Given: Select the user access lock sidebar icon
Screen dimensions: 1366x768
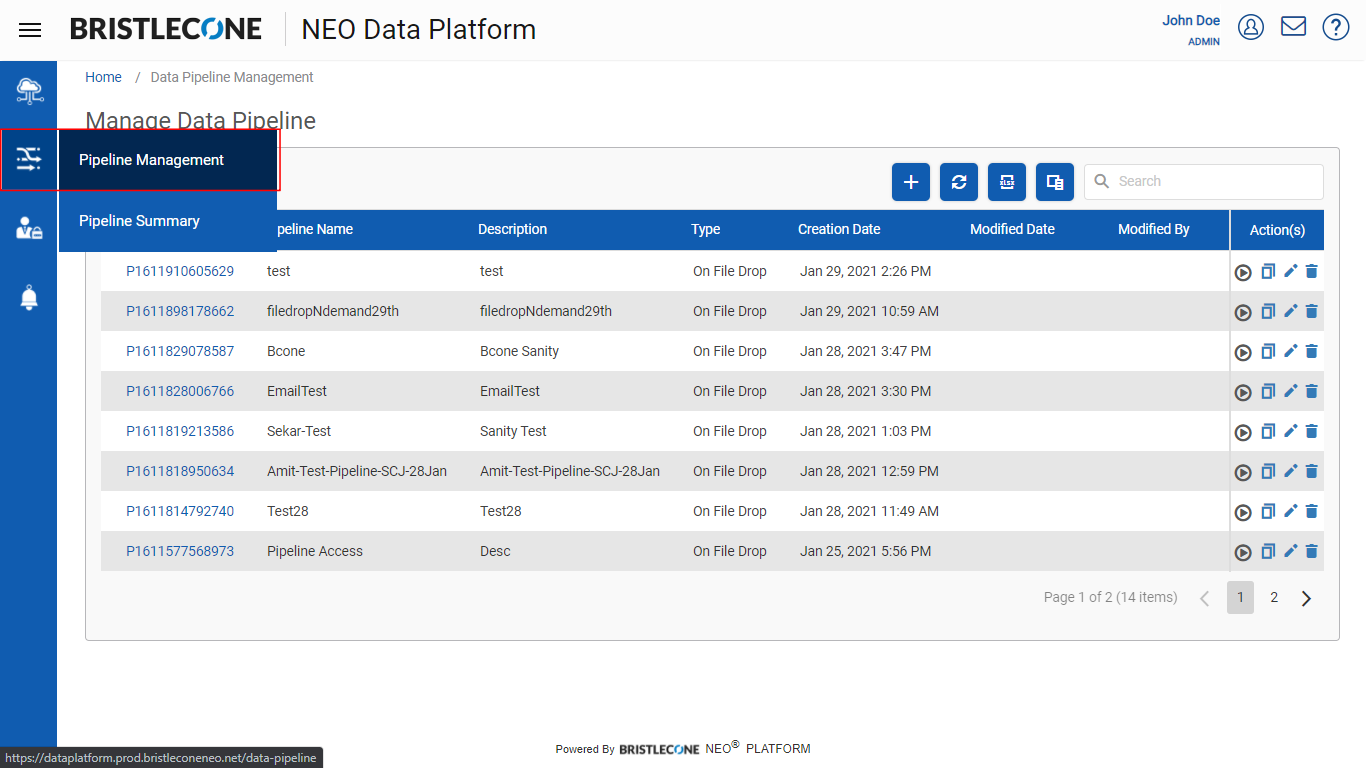Looking at the screenshot, I should click(29, 228).
